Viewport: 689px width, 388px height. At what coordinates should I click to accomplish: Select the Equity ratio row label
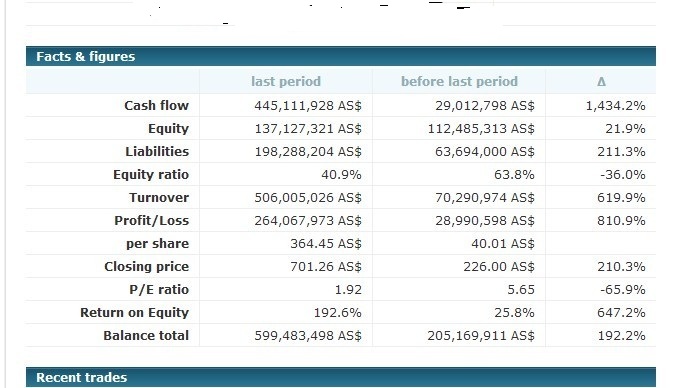pyautogui.click(x=151, y=174)
